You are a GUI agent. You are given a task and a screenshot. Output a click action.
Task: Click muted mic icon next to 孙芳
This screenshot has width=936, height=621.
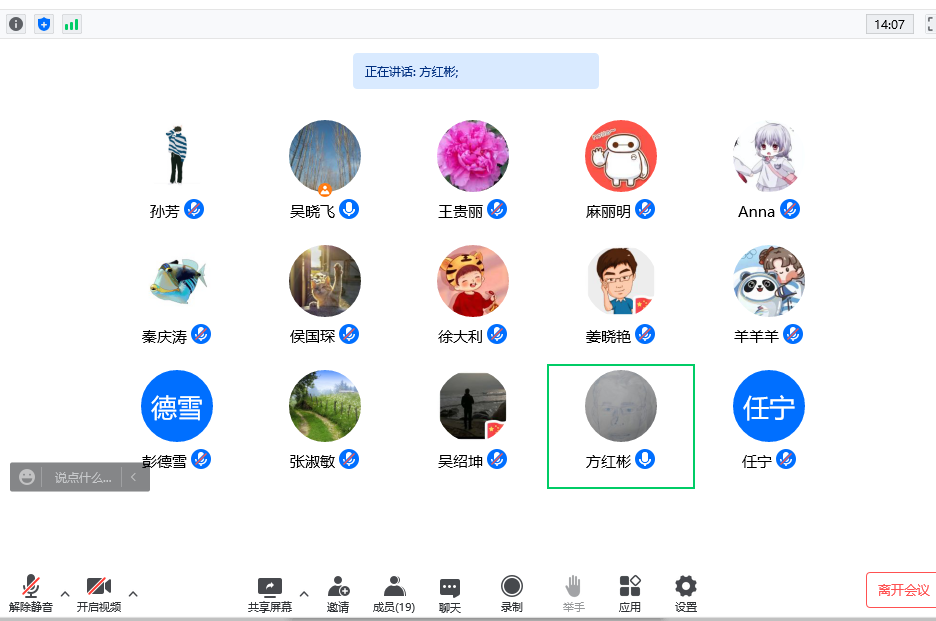click(x=193, y=210)
